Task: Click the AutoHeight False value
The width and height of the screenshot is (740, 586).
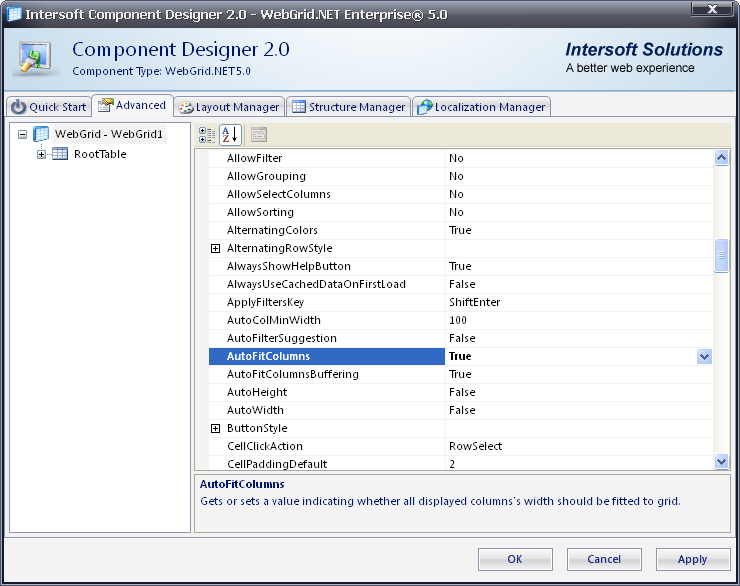Action: tap(579, 392)
